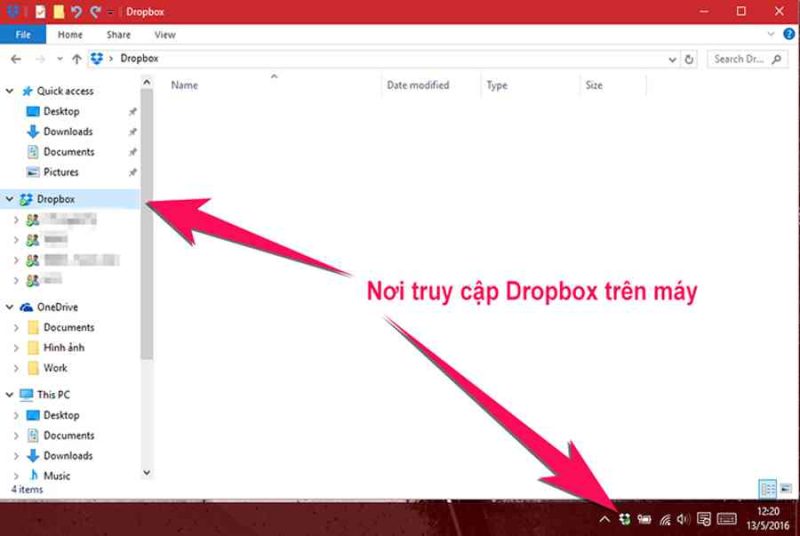The image size is (800, 536).
Task: Expand the first shared Dropbox subfolder
Action: pos(16,220)
